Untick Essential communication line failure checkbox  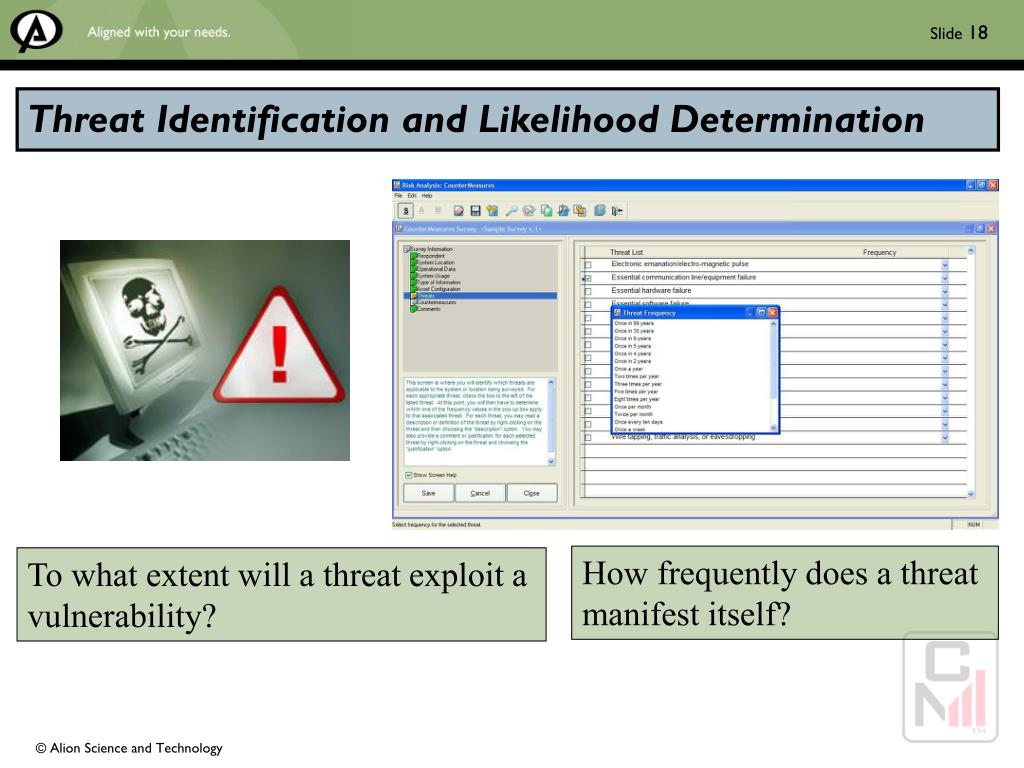pos(588,278)
